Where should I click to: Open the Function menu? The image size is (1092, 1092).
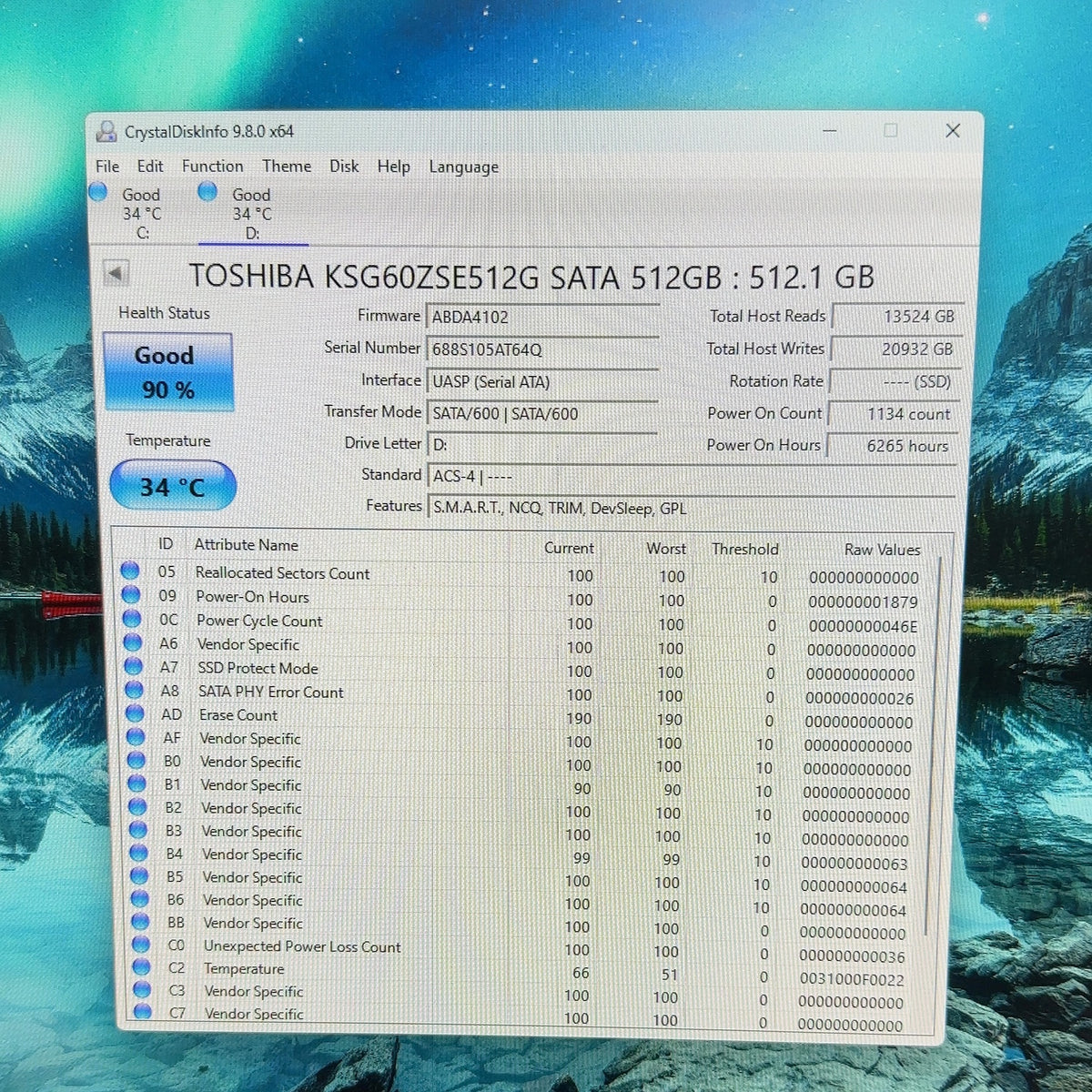(x=212, y=166)
